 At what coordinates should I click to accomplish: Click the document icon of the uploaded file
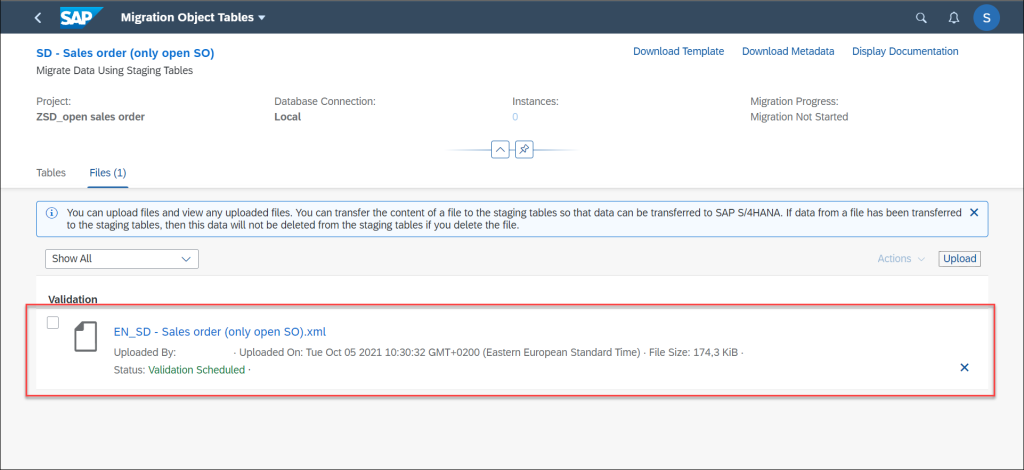[86, 337]
